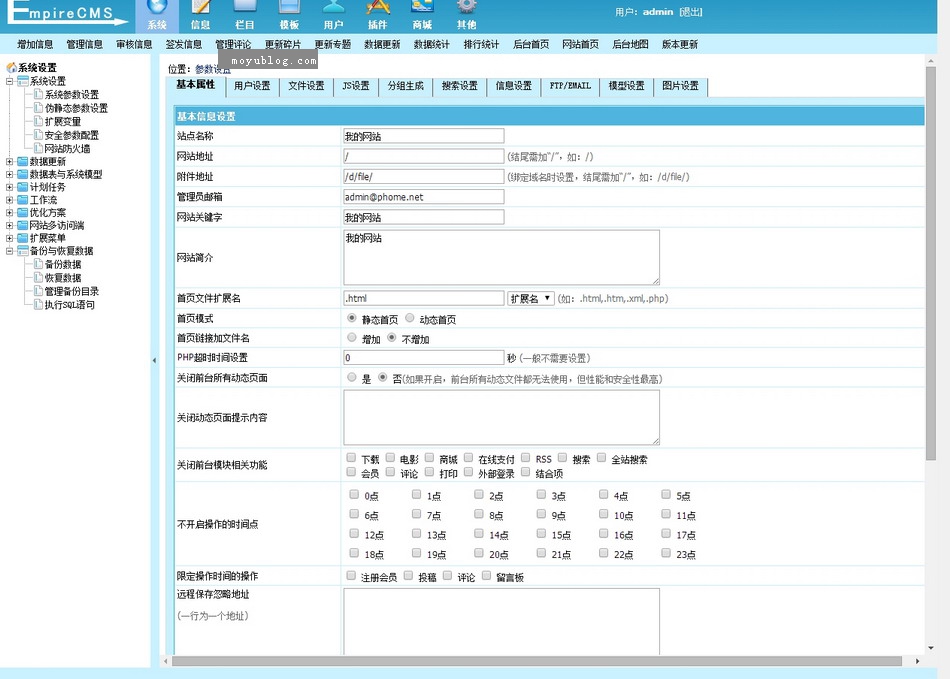
Task: Open the 商城 section icon in top navigation
Action: [422, 7]
